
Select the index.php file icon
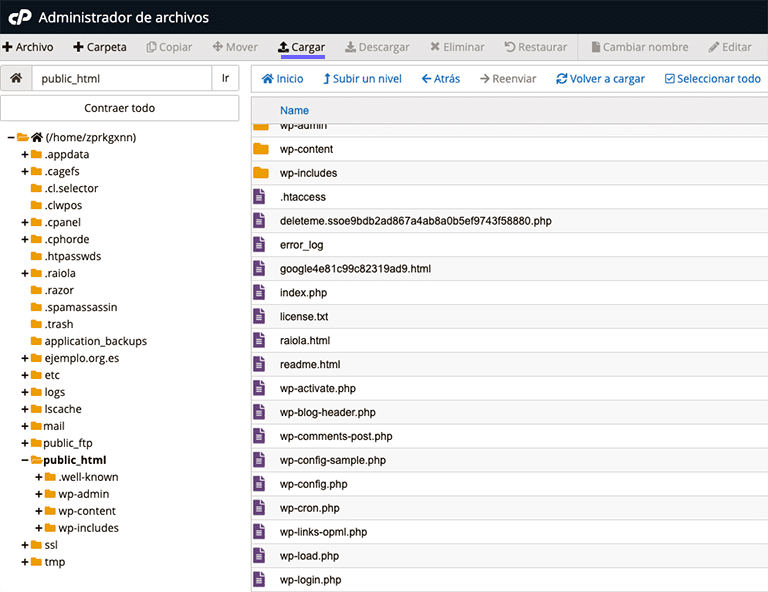pos(259,292)
